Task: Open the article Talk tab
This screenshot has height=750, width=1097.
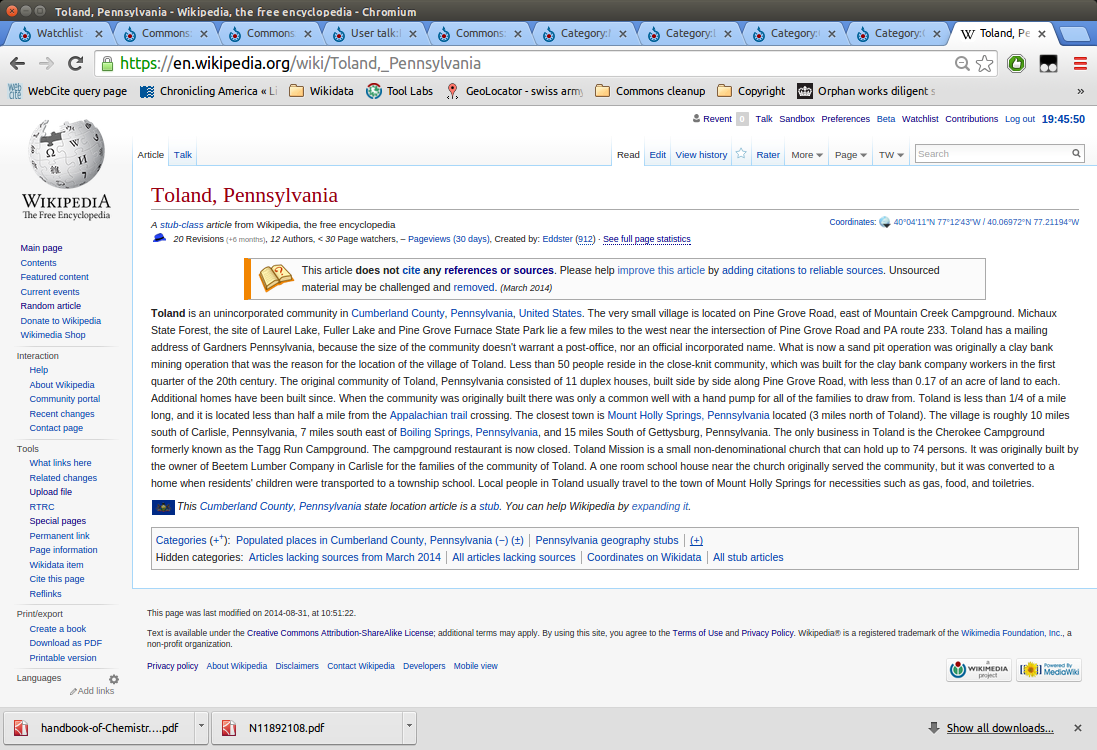Action: click(x=183, y=155)
